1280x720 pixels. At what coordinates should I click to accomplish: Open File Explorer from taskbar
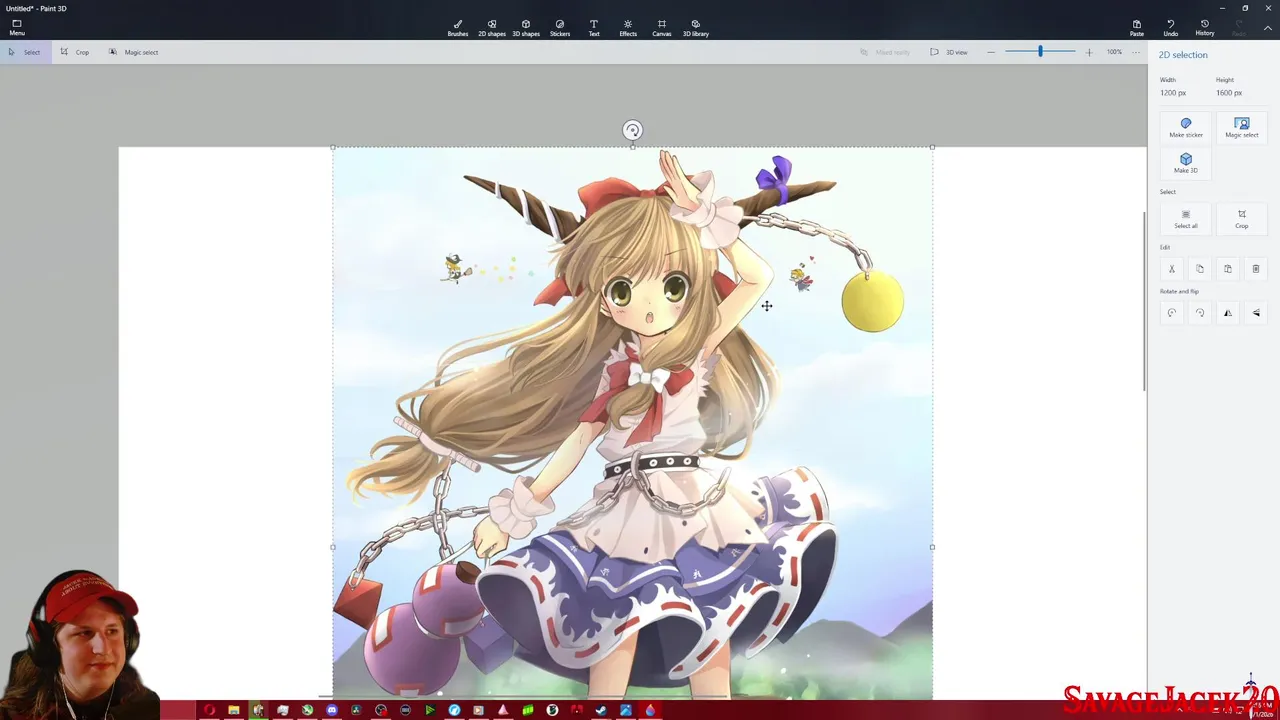(234, 710)
